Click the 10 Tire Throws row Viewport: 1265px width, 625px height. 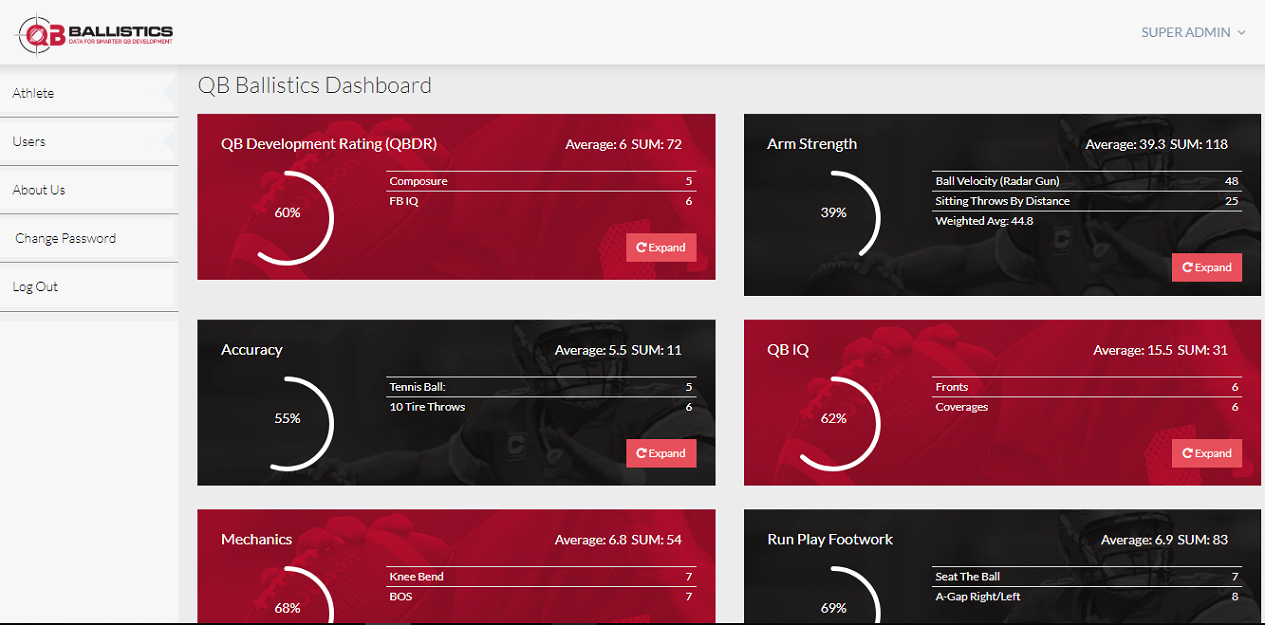540,407
